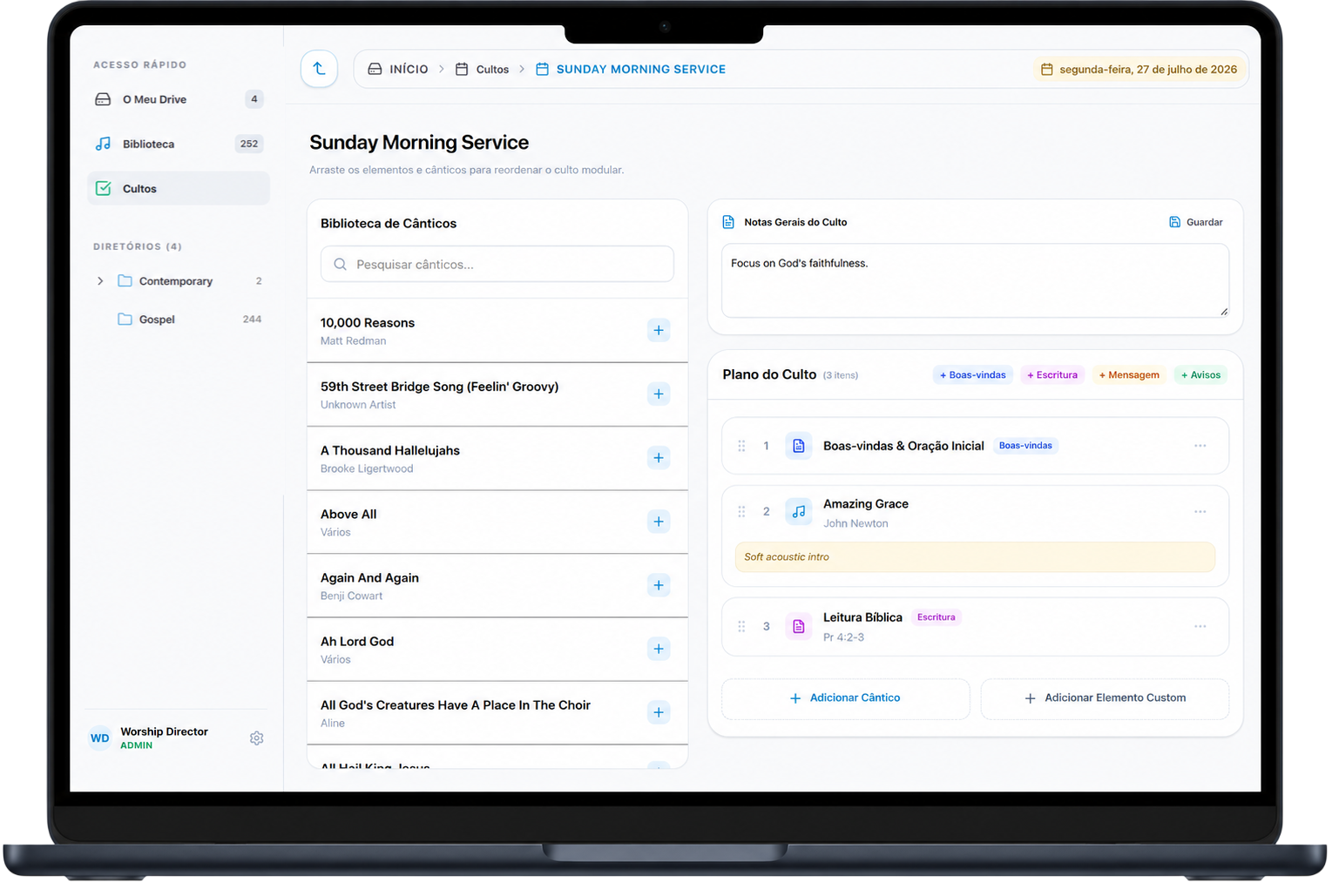
Task: Focus the Pesquisar cânticos search field
Action: (x=497, y=264)
